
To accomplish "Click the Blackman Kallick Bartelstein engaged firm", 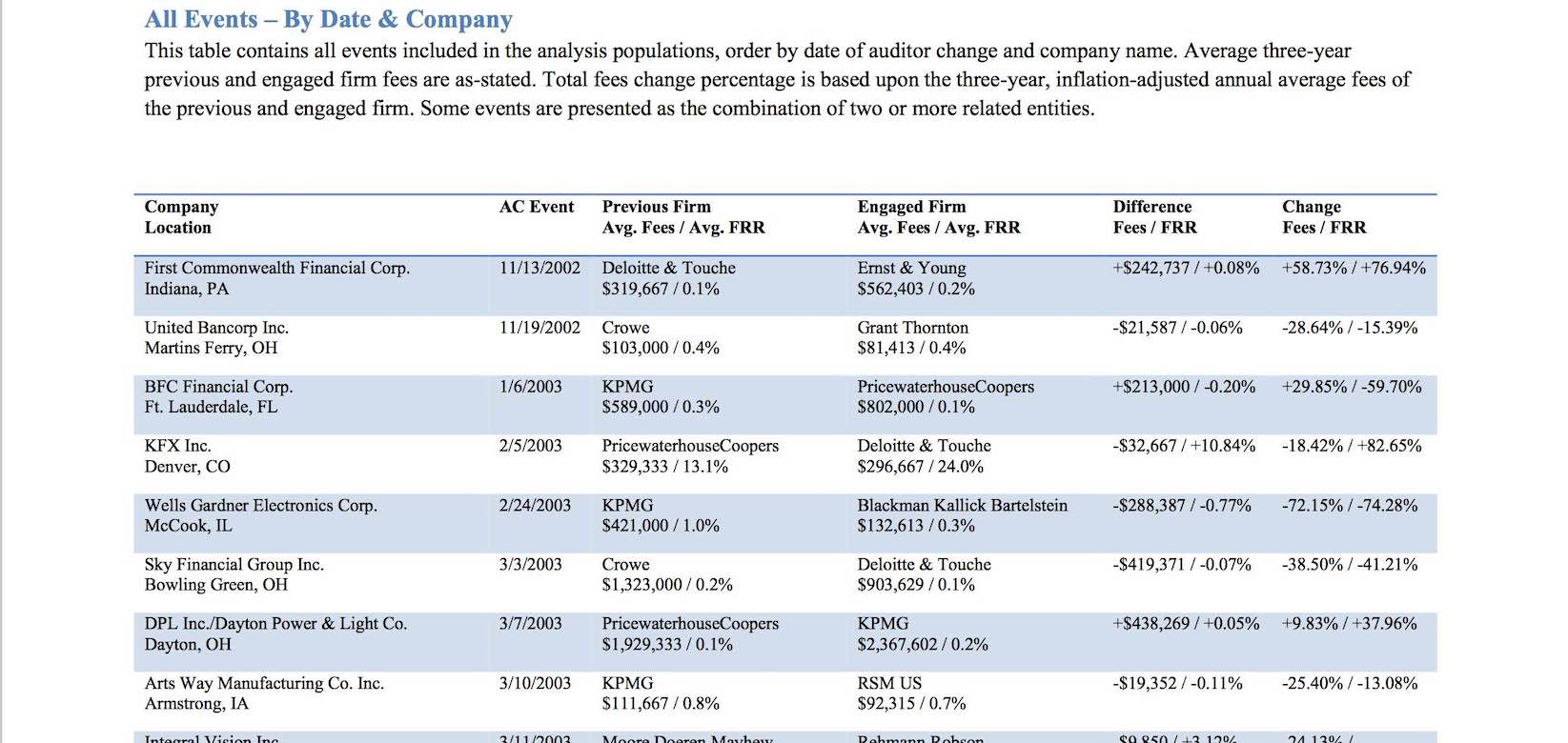I will pyautogui.click(x=962, y=506).
